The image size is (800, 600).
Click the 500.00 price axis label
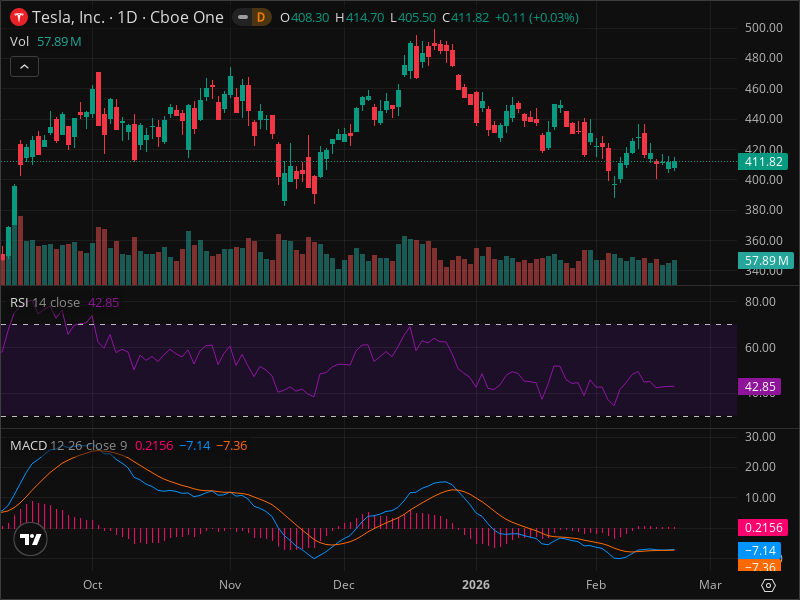763,28
